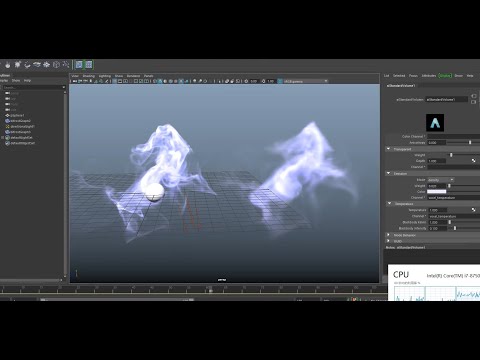The image size is (480, 360).
Task: Click the defaultLightSet set icon in the Outliner
Action: tap(7, 137)
